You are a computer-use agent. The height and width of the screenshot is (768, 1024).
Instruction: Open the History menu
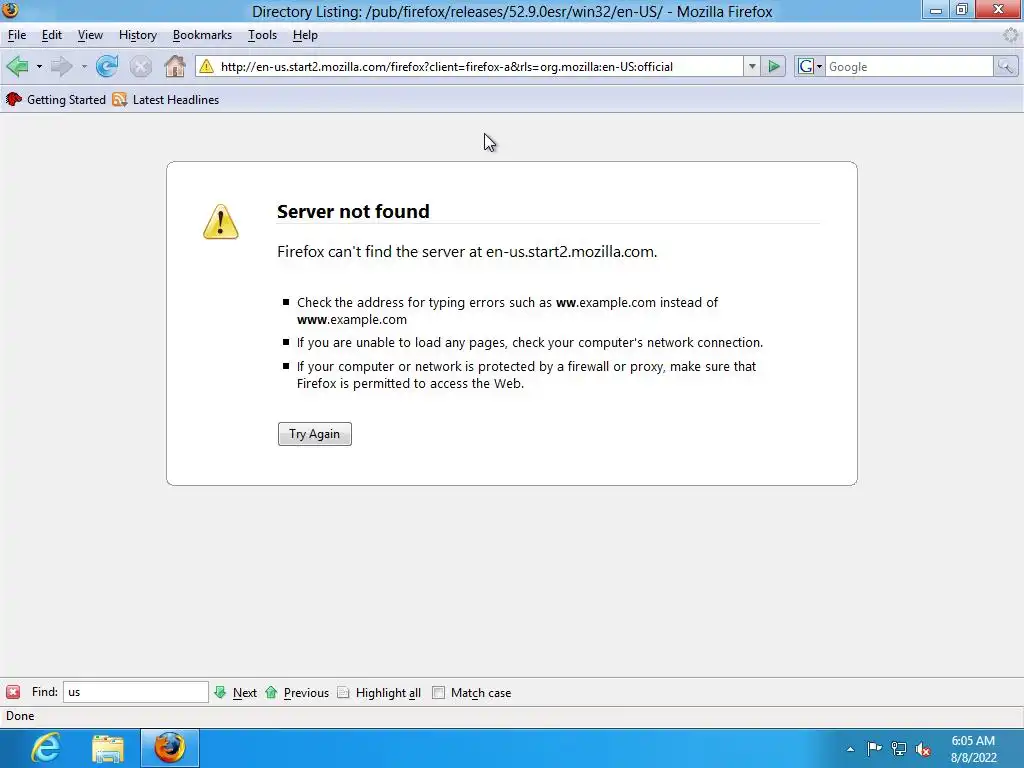tap(138, 35)
